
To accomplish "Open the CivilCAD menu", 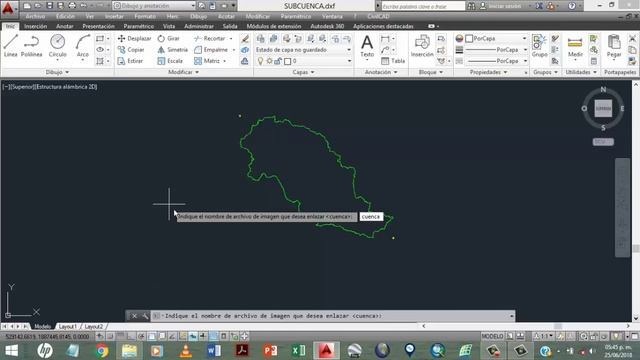I will pos(378,16).
